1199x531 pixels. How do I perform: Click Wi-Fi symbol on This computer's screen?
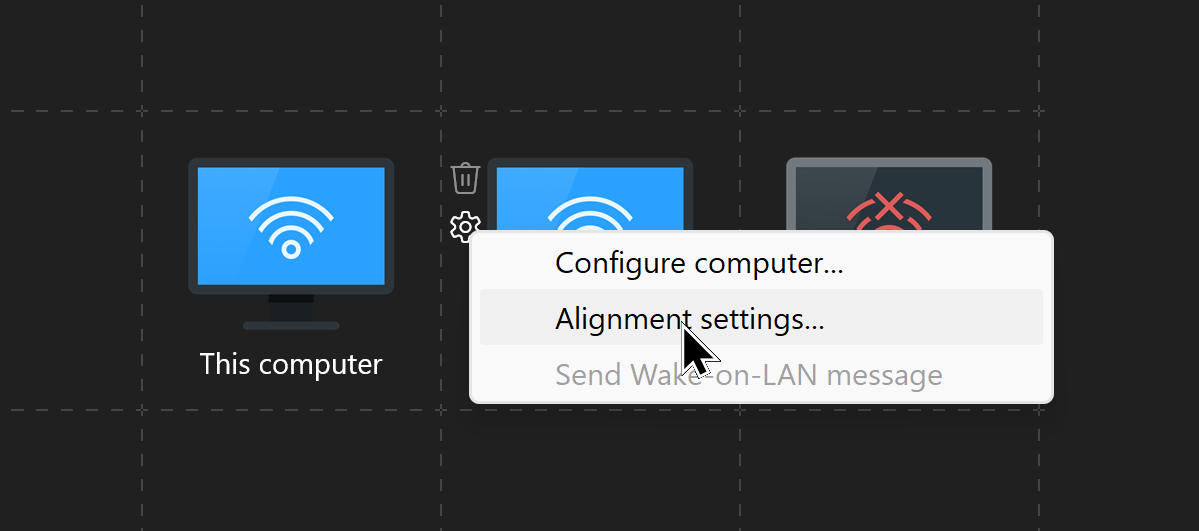point(291,227)
